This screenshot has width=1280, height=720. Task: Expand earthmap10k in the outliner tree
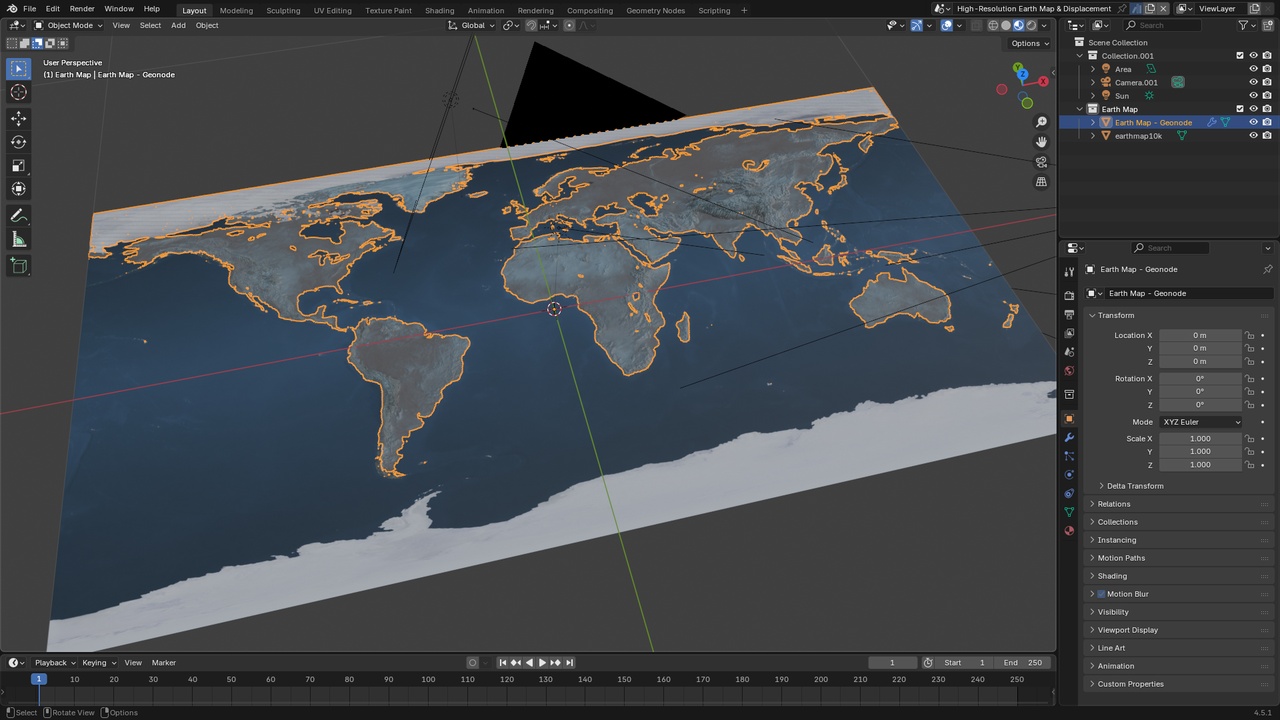[x=1092, y=136]
